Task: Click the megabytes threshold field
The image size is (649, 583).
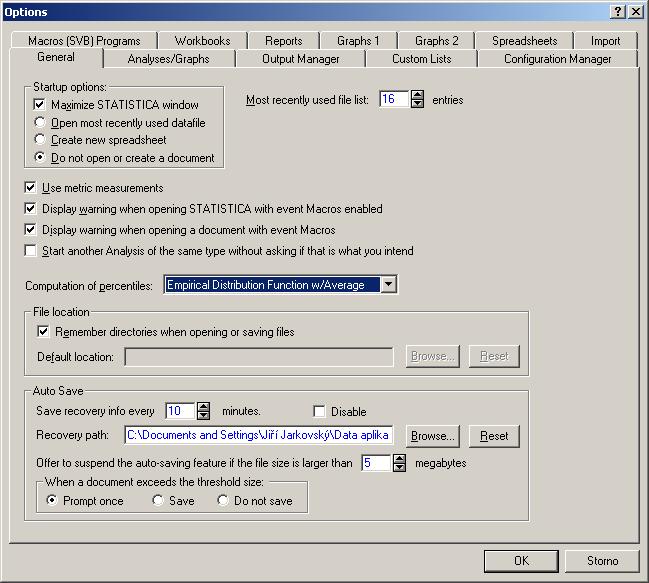Action: pyautogui.click(x=376, y=463)
